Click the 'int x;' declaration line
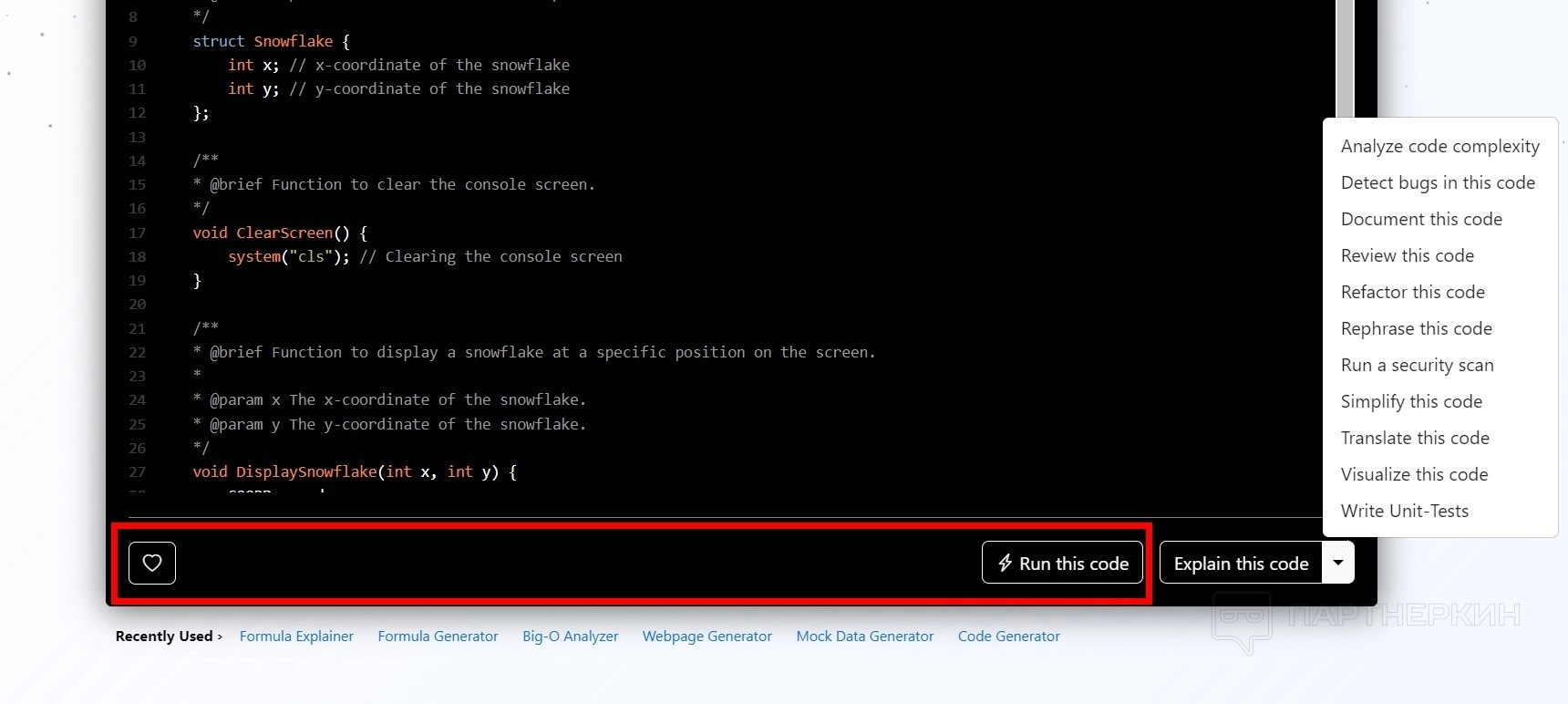 tap(398, 65)
